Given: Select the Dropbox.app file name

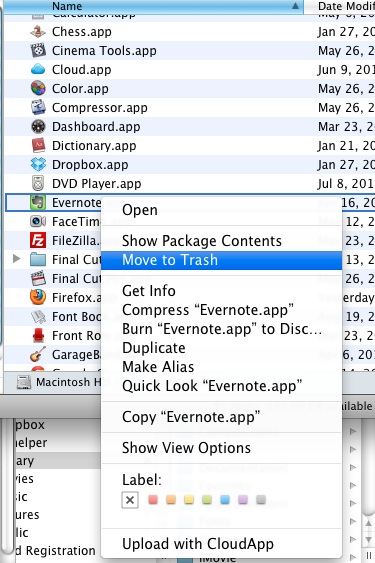Looking at the screenshot, I should tap(90, 165).
